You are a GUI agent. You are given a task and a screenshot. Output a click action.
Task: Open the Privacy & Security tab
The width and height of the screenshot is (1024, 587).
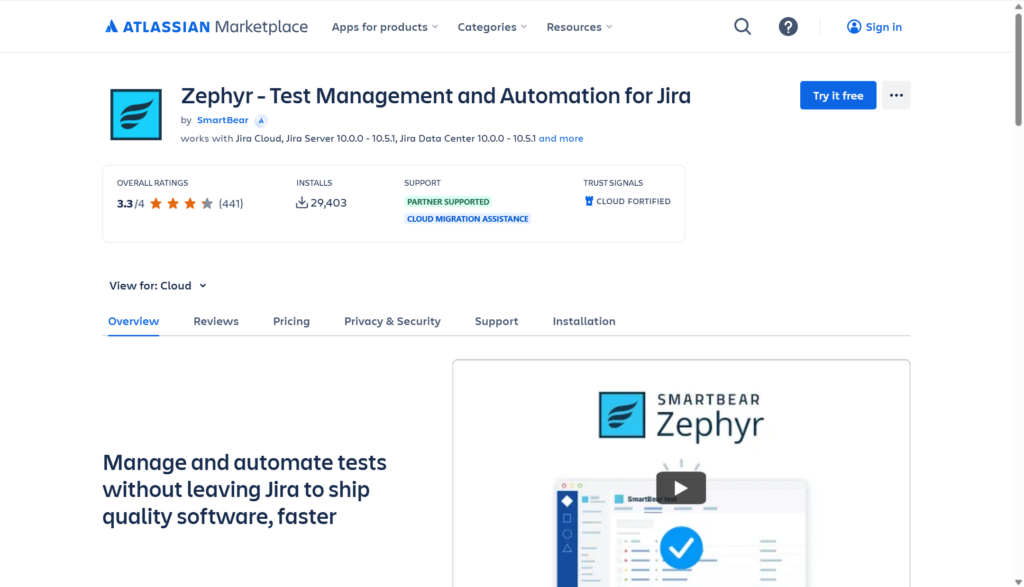click(x=392, y=321)
